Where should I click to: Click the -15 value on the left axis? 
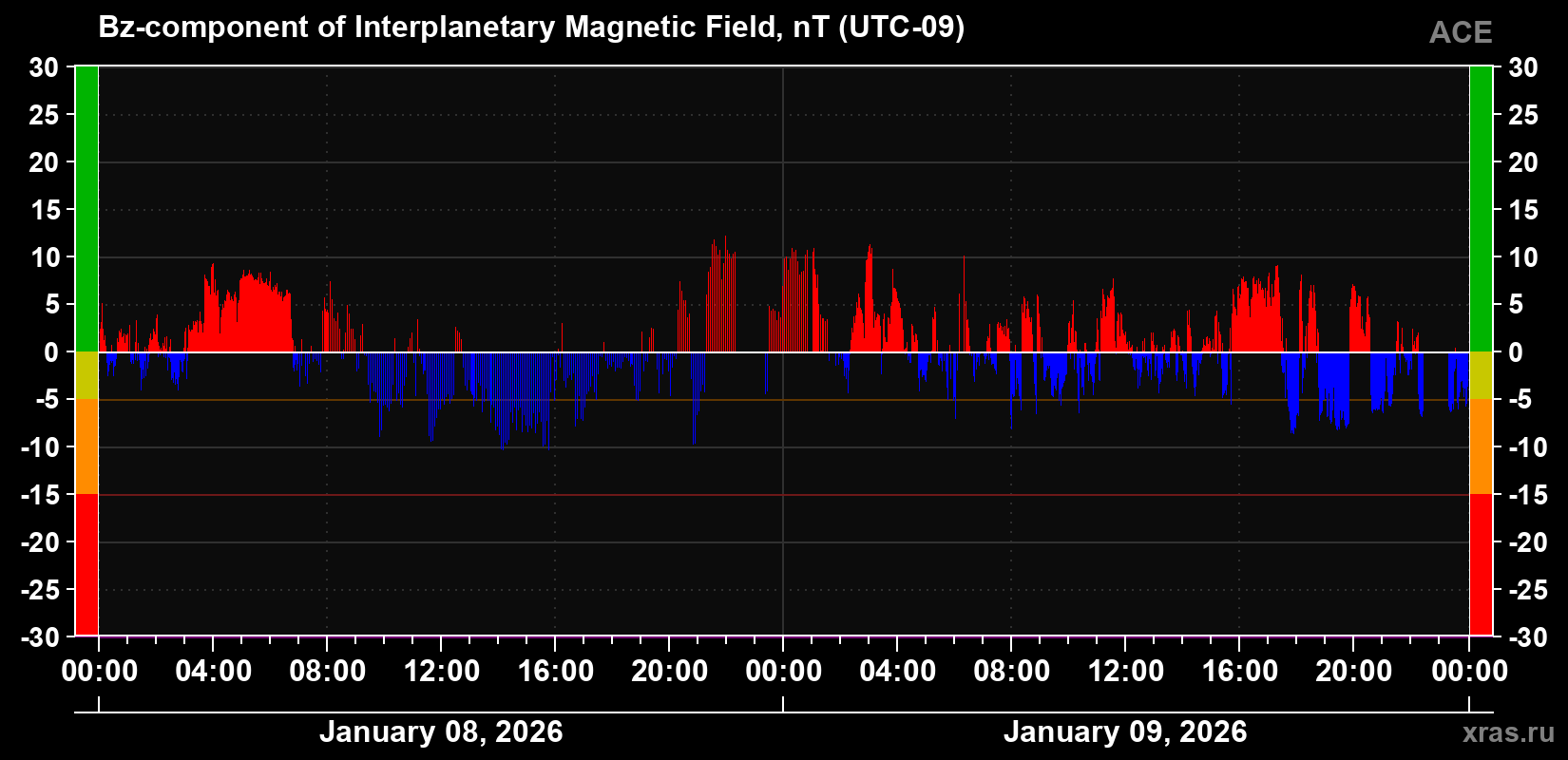[40, 495]
